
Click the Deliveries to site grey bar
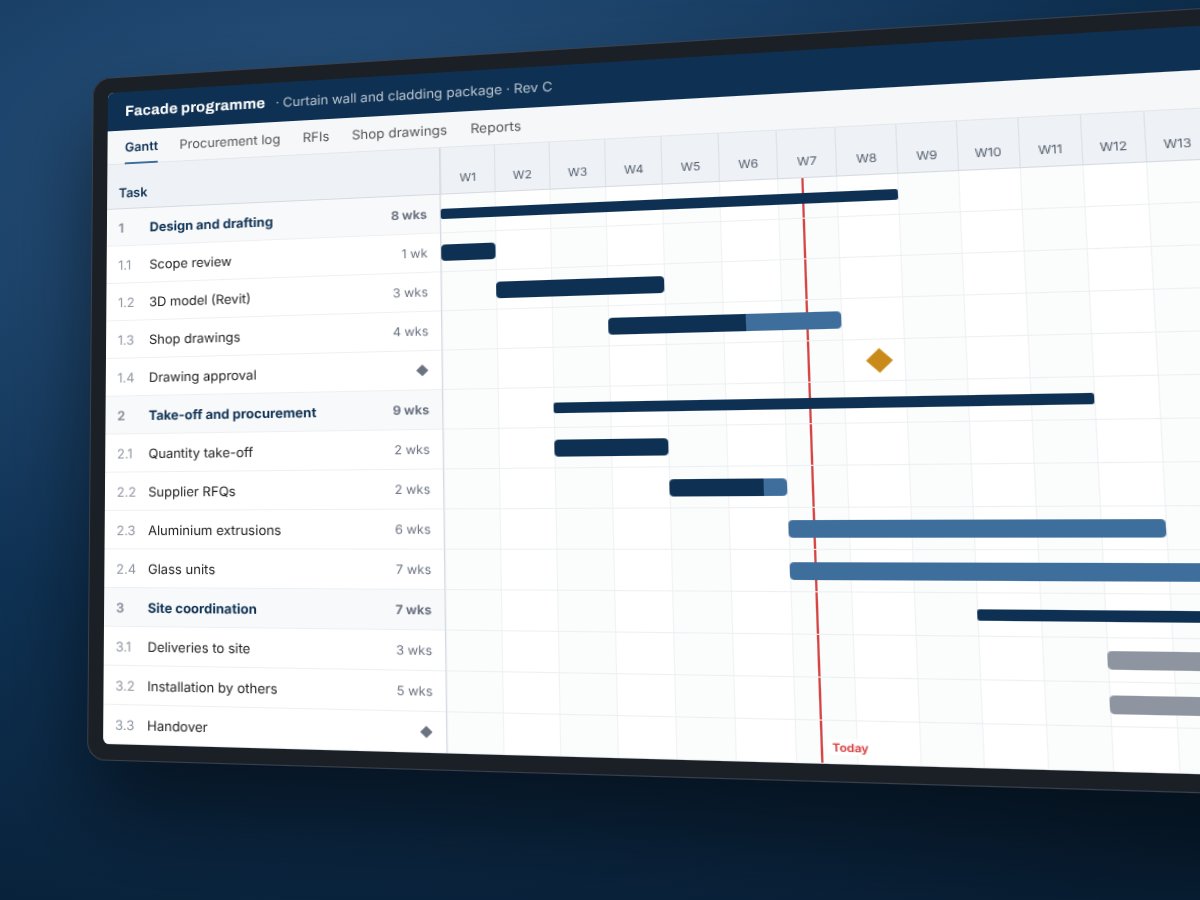[1153, 661]
